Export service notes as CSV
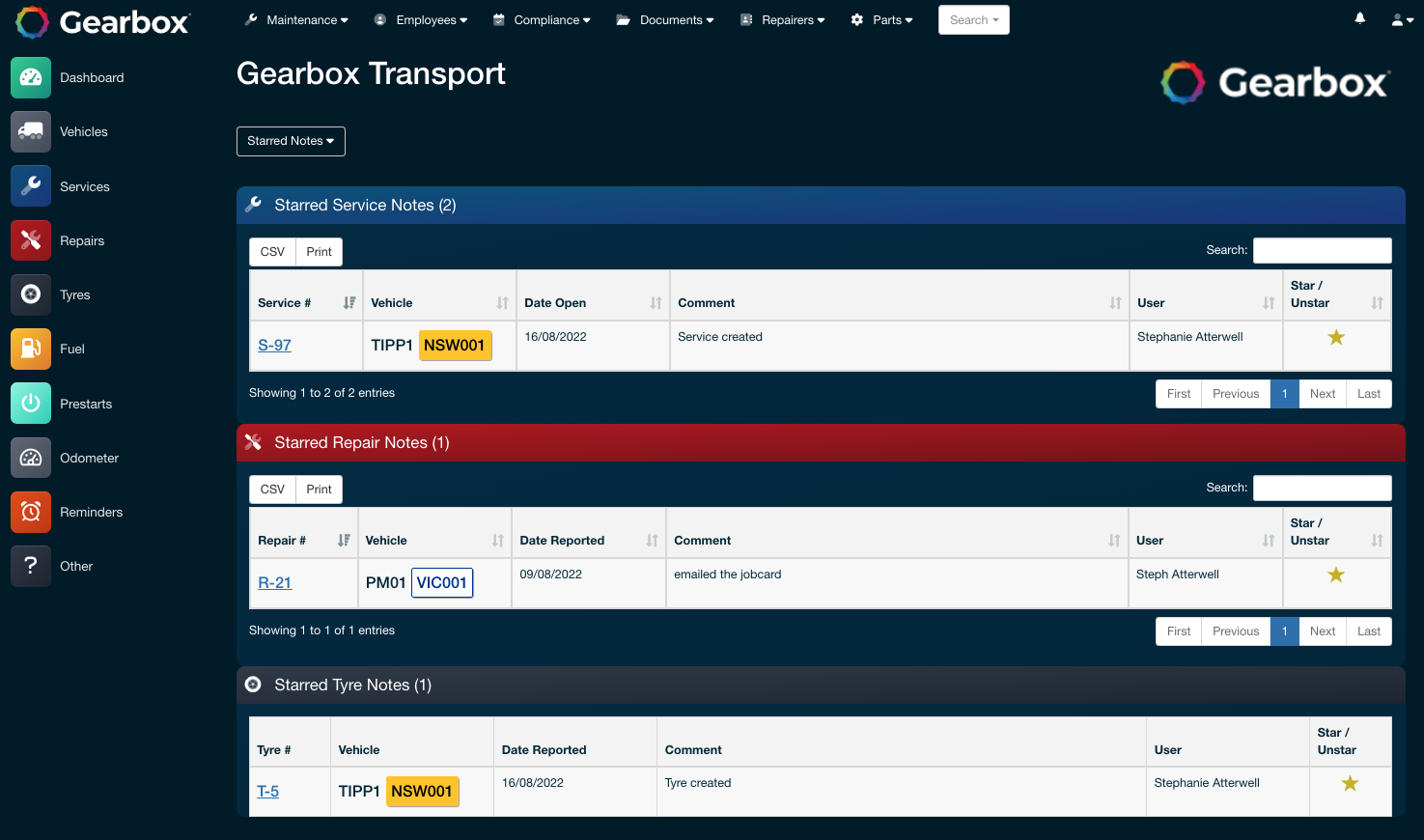The image size is (1424, 840). pyautogui.click(x=272, y=252)
